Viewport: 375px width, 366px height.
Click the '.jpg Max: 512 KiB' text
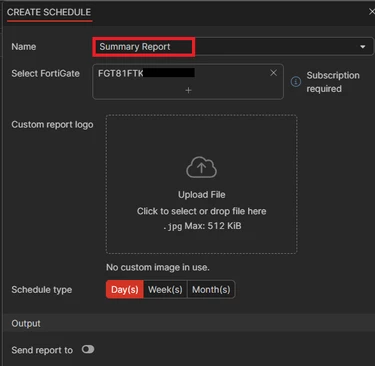coord(202,226)
